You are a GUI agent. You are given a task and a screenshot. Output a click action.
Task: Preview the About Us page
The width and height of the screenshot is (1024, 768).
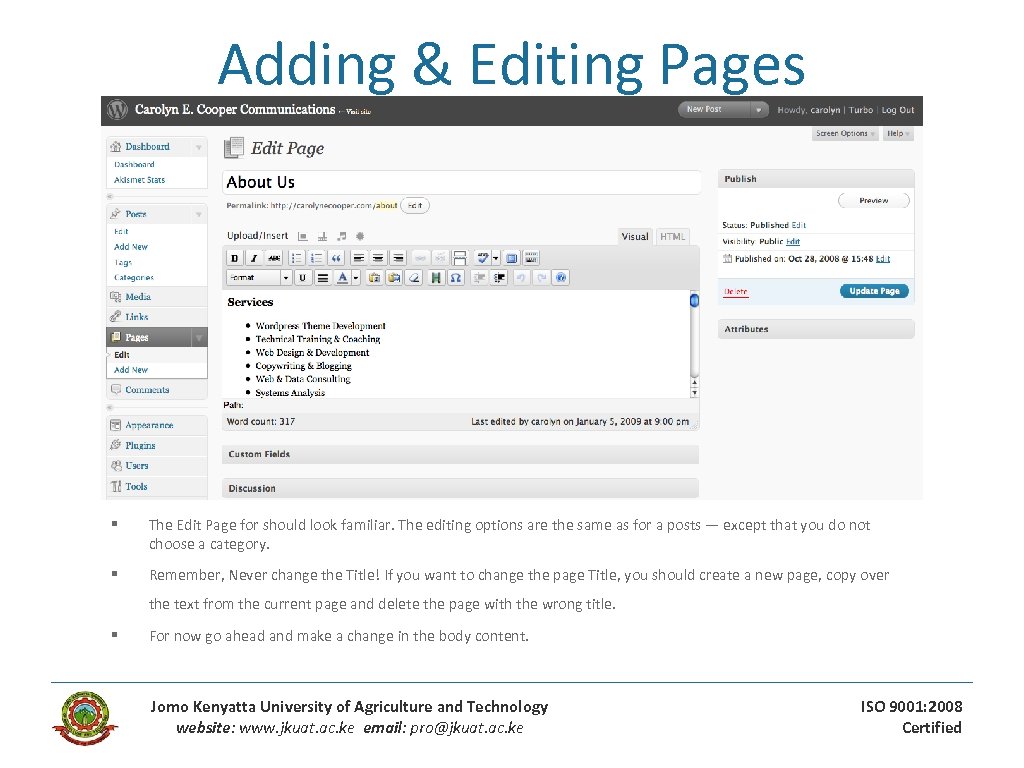tap(873, 200)
